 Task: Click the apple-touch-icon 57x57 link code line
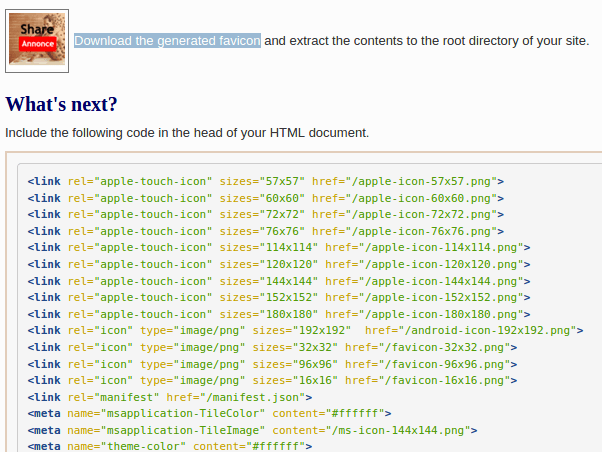tap(266, 181)
